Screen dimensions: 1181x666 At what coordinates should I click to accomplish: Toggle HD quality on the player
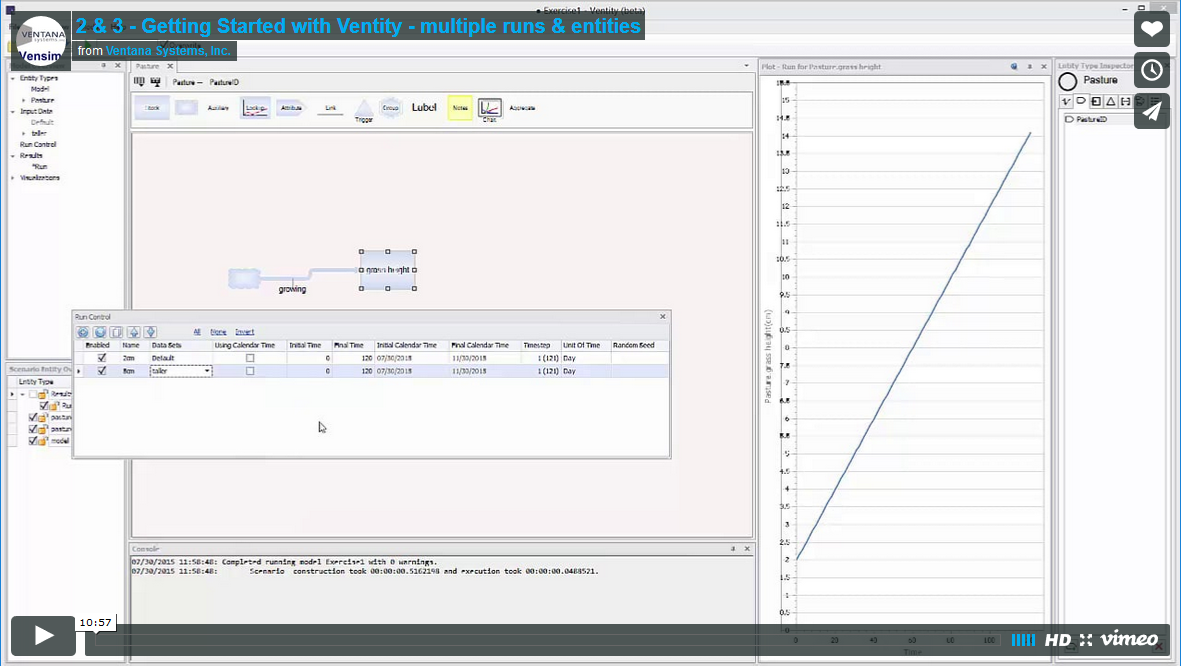click(1057, 640)
